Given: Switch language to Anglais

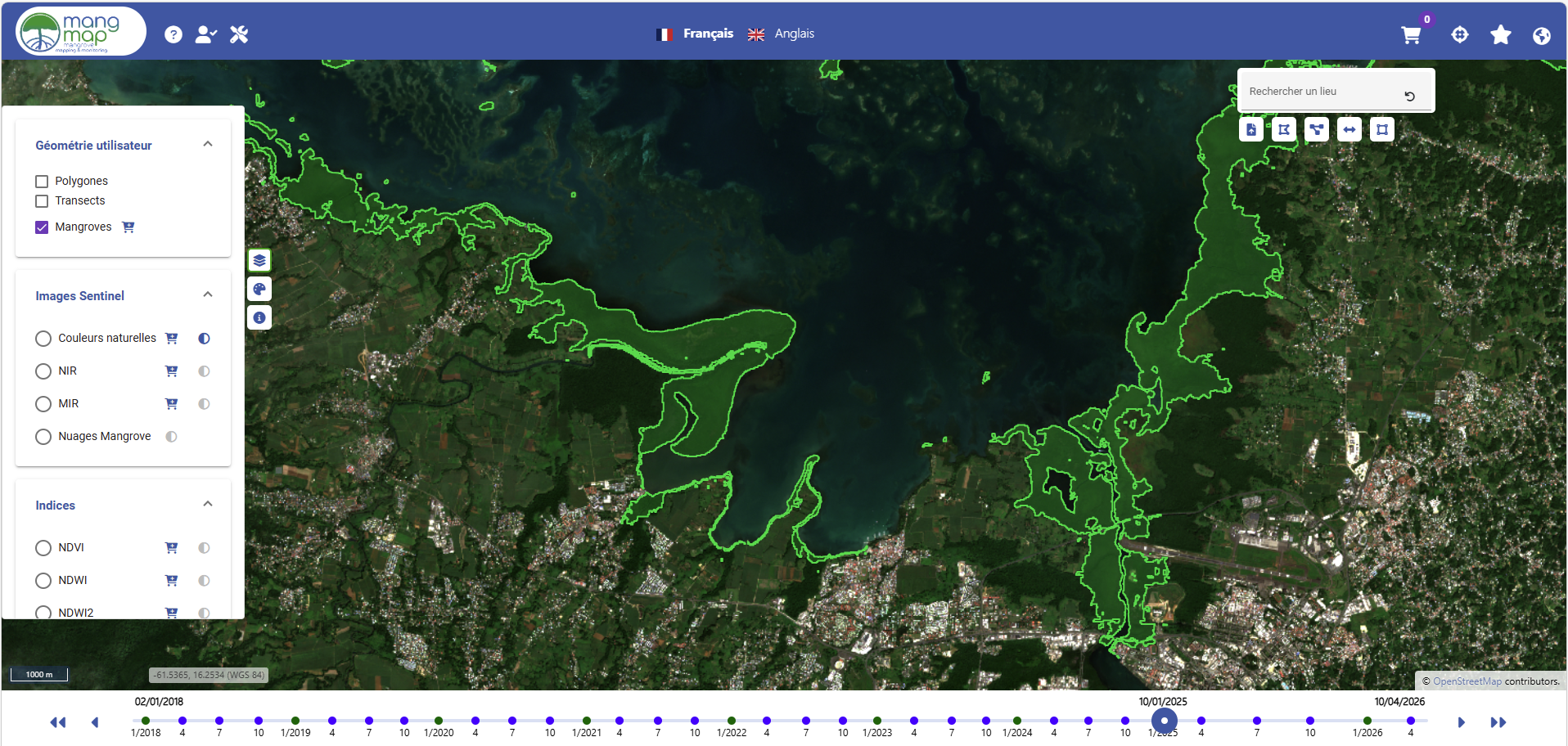Looking at the screenshot, I should [x=793, y=34].
